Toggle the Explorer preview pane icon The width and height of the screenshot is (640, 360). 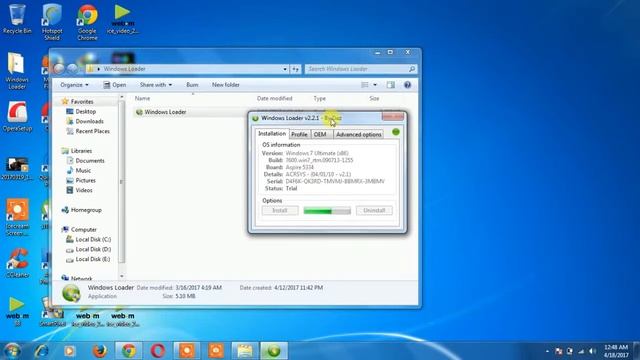tap(391, 85)
